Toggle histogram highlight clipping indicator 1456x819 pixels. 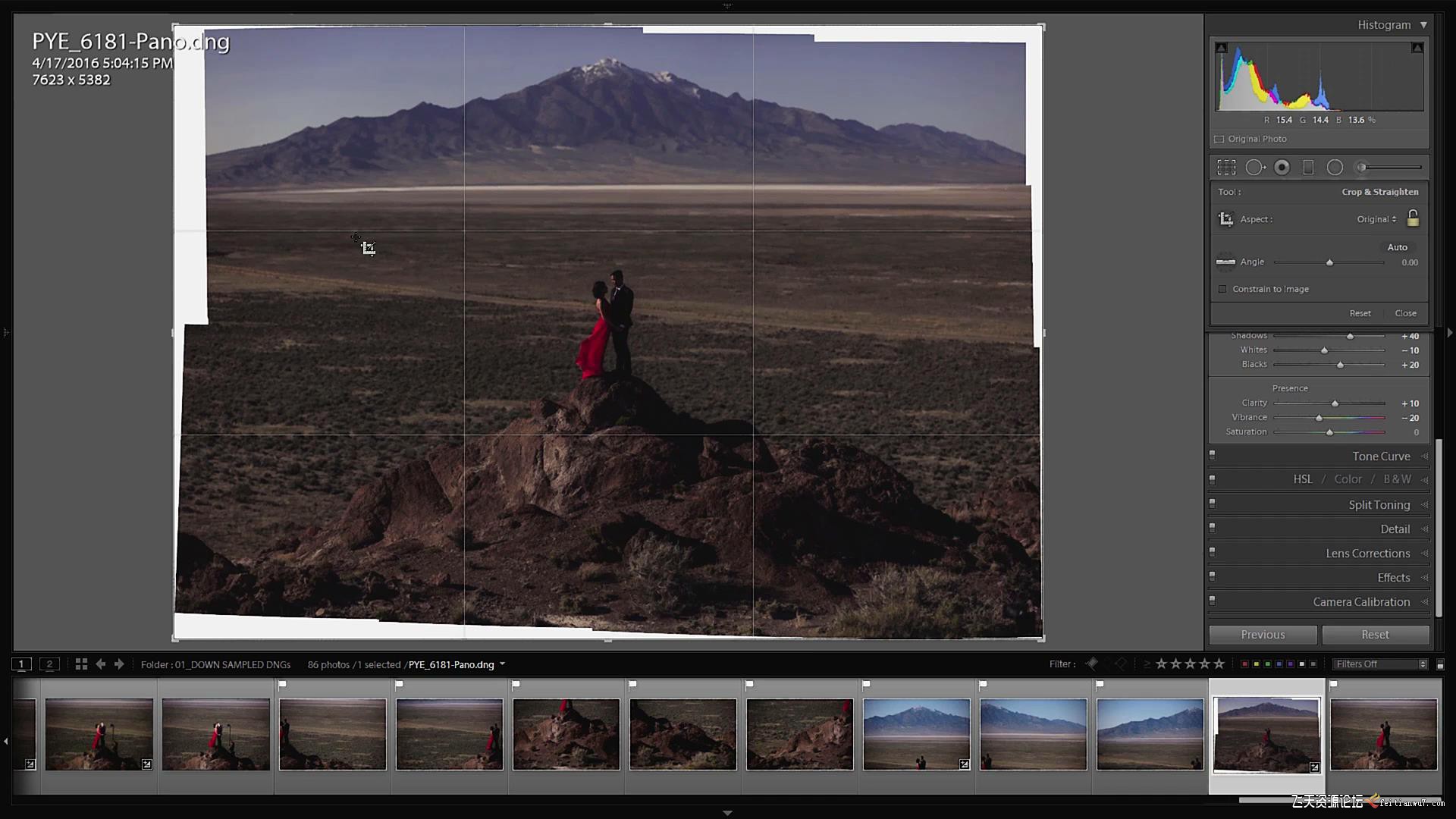[1417, 48]
